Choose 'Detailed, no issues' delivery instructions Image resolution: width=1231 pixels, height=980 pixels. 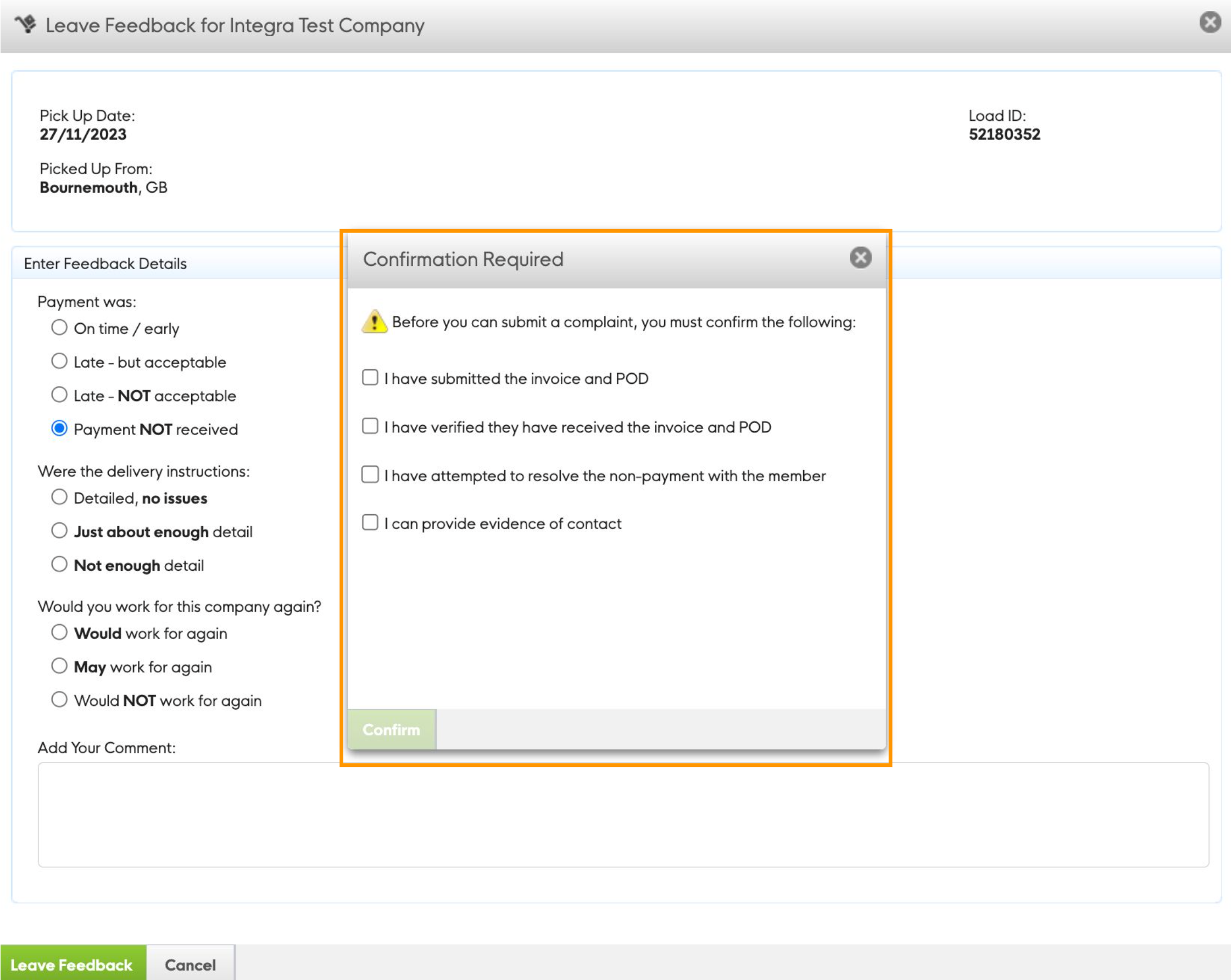[59, 498]
